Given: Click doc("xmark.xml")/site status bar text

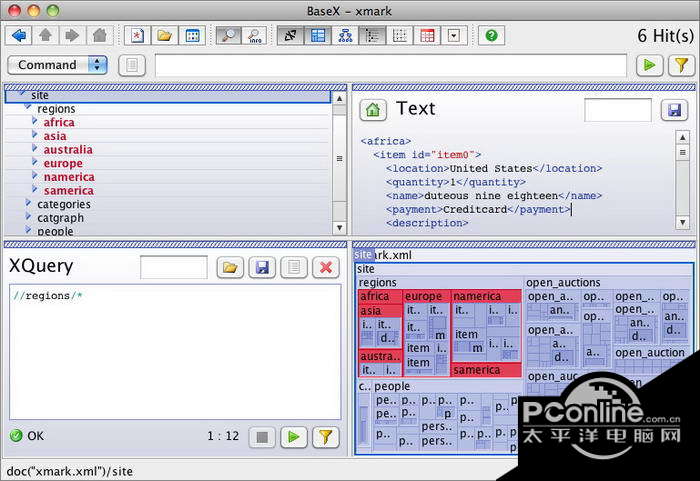Looking at the screenshot, I should point(70,471).
